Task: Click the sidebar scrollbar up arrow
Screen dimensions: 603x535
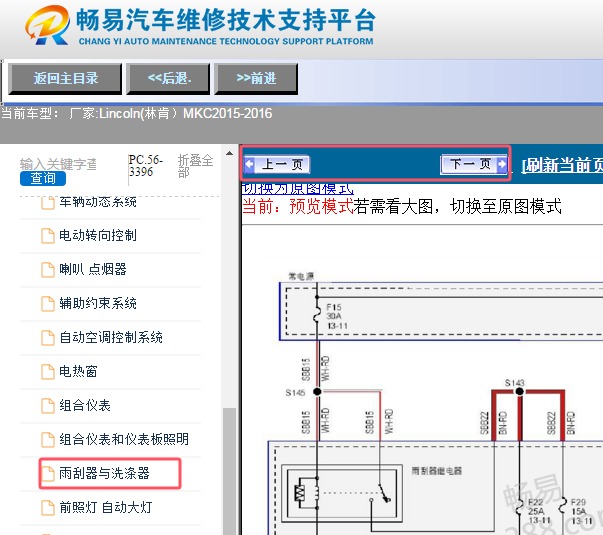Action: [230, 153]
